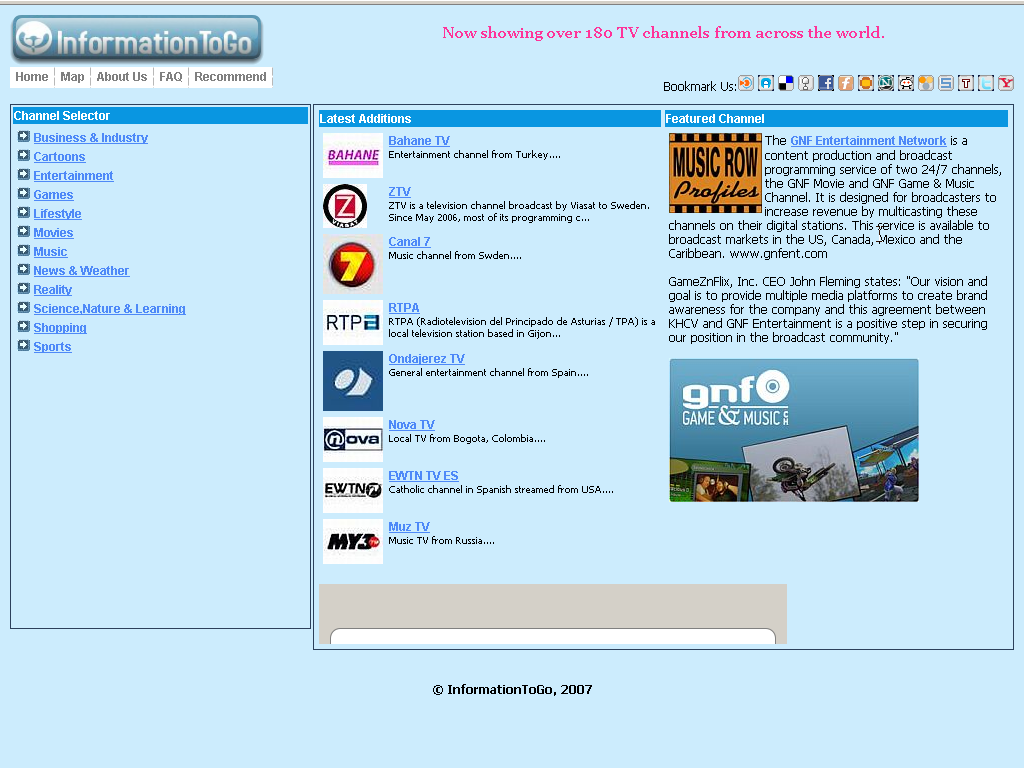The width and height of the screenshot is (1024, 768).
Task: Follow the Ondajerez TV title link
Action: click(426, 359)
